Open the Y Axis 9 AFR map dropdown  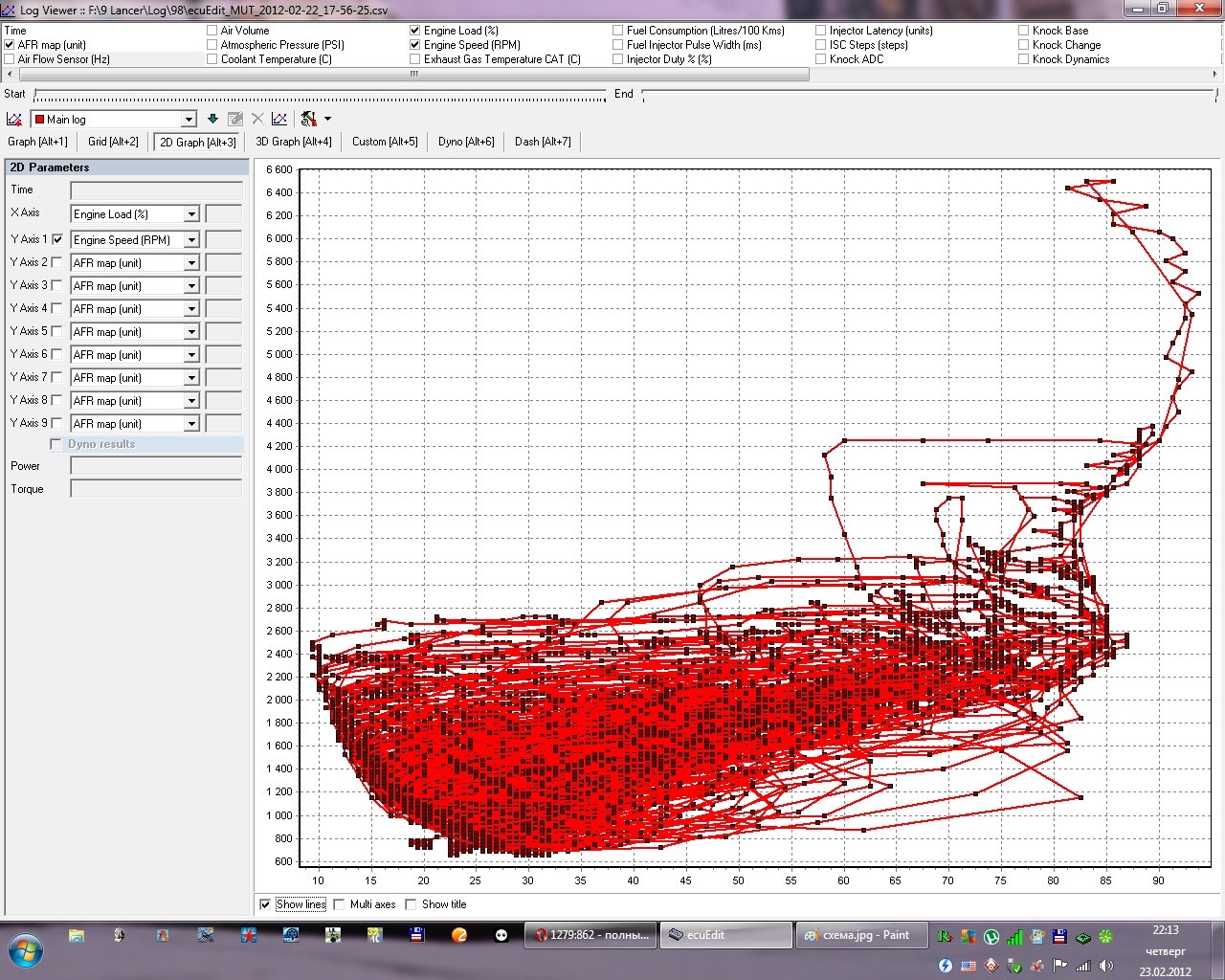pyautogui.click(x=191, y=424)
